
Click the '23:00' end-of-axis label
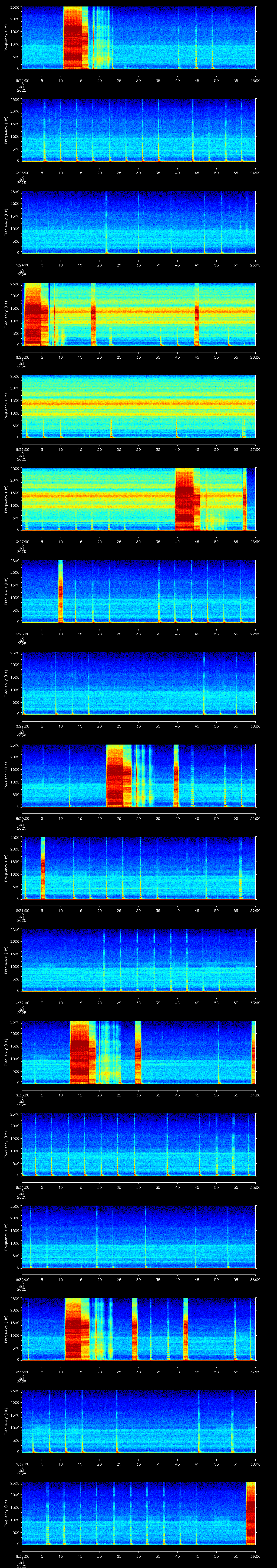(x=255, y=80)
